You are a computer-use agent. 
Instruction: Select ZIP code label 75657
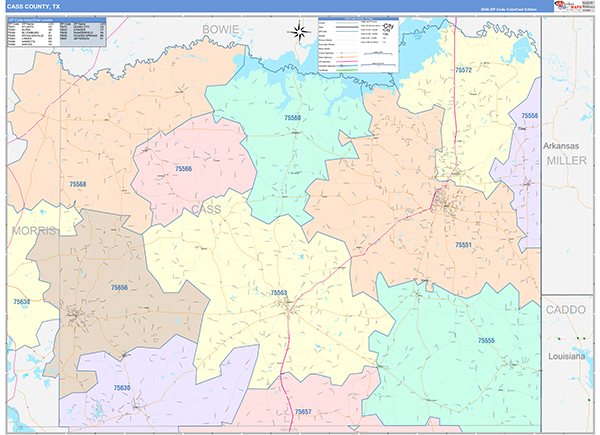(303, 412)
